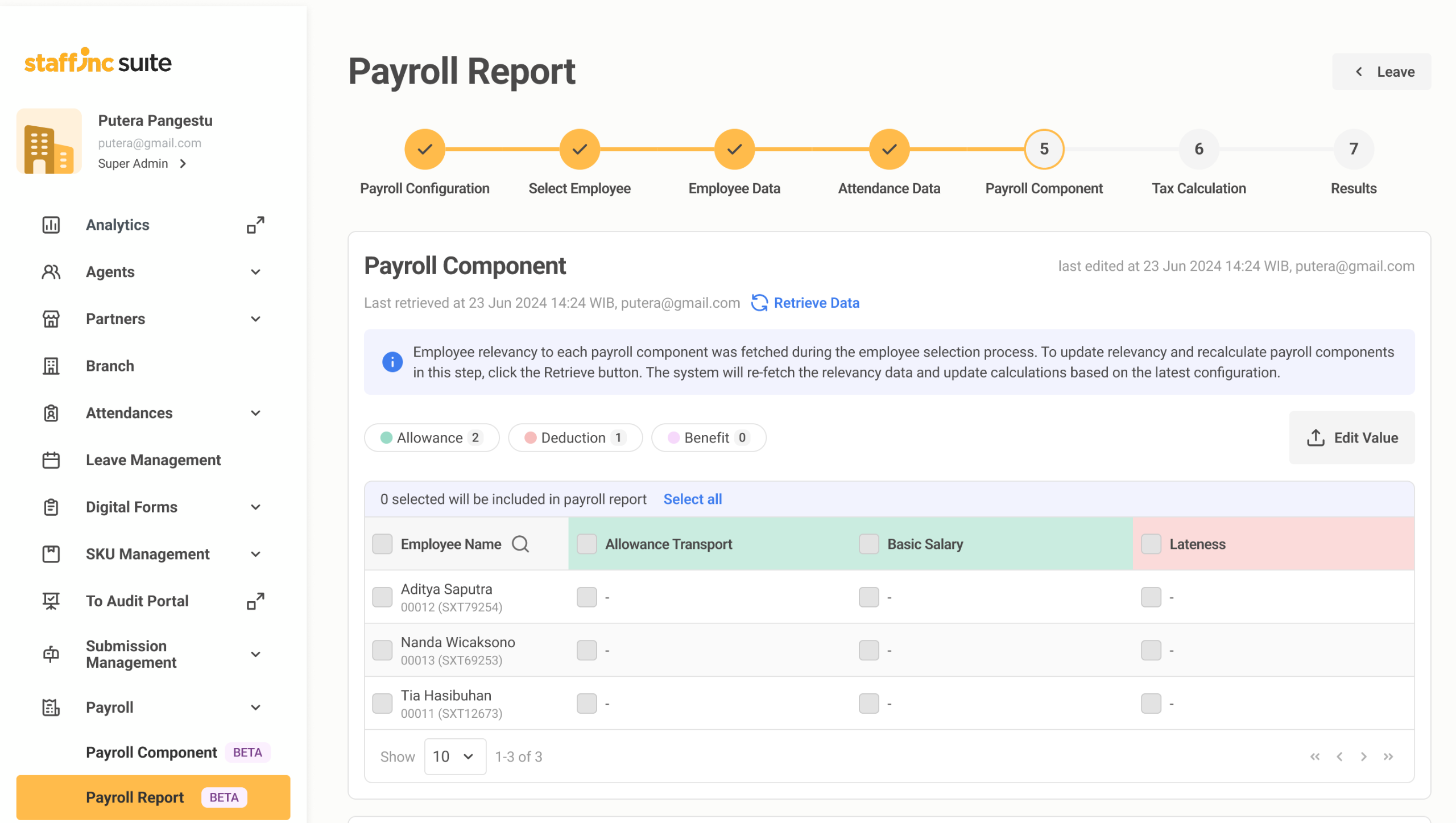Tick the Lateness header checkbox

coord(1151,544)
